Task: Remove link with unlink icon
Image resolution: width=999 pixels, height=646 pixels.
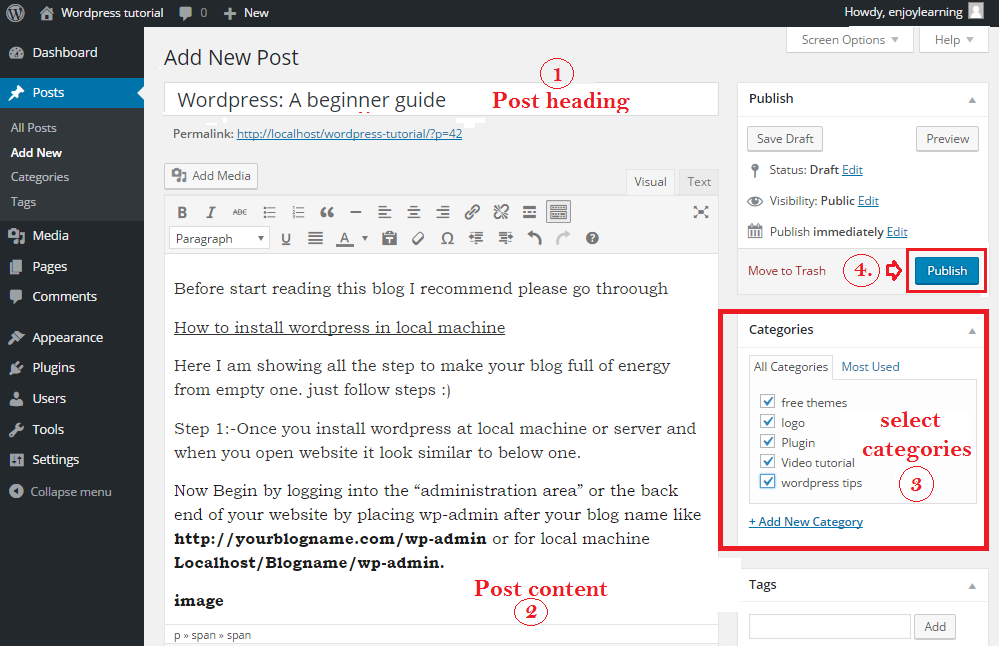Action: pyautogui.click(x=501, y=212)
